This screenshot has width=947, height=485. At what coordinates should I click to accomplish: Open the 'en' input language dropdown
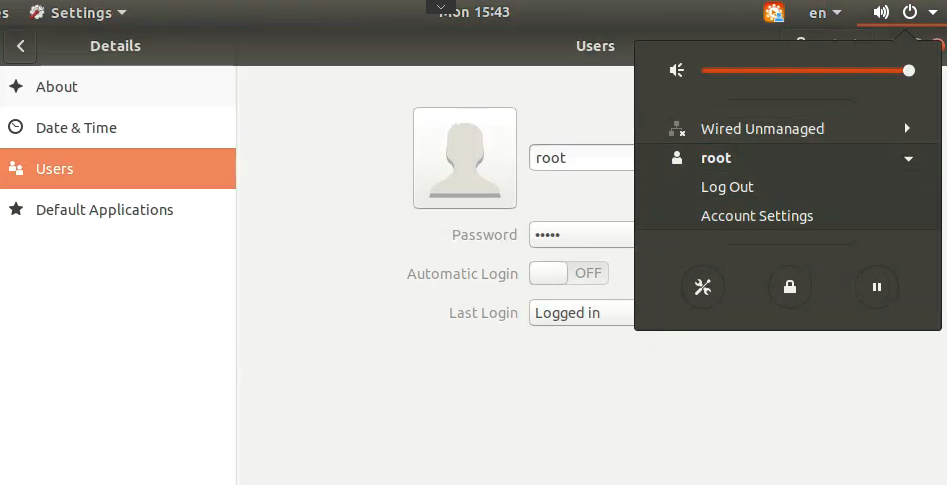tap(825, 13)
